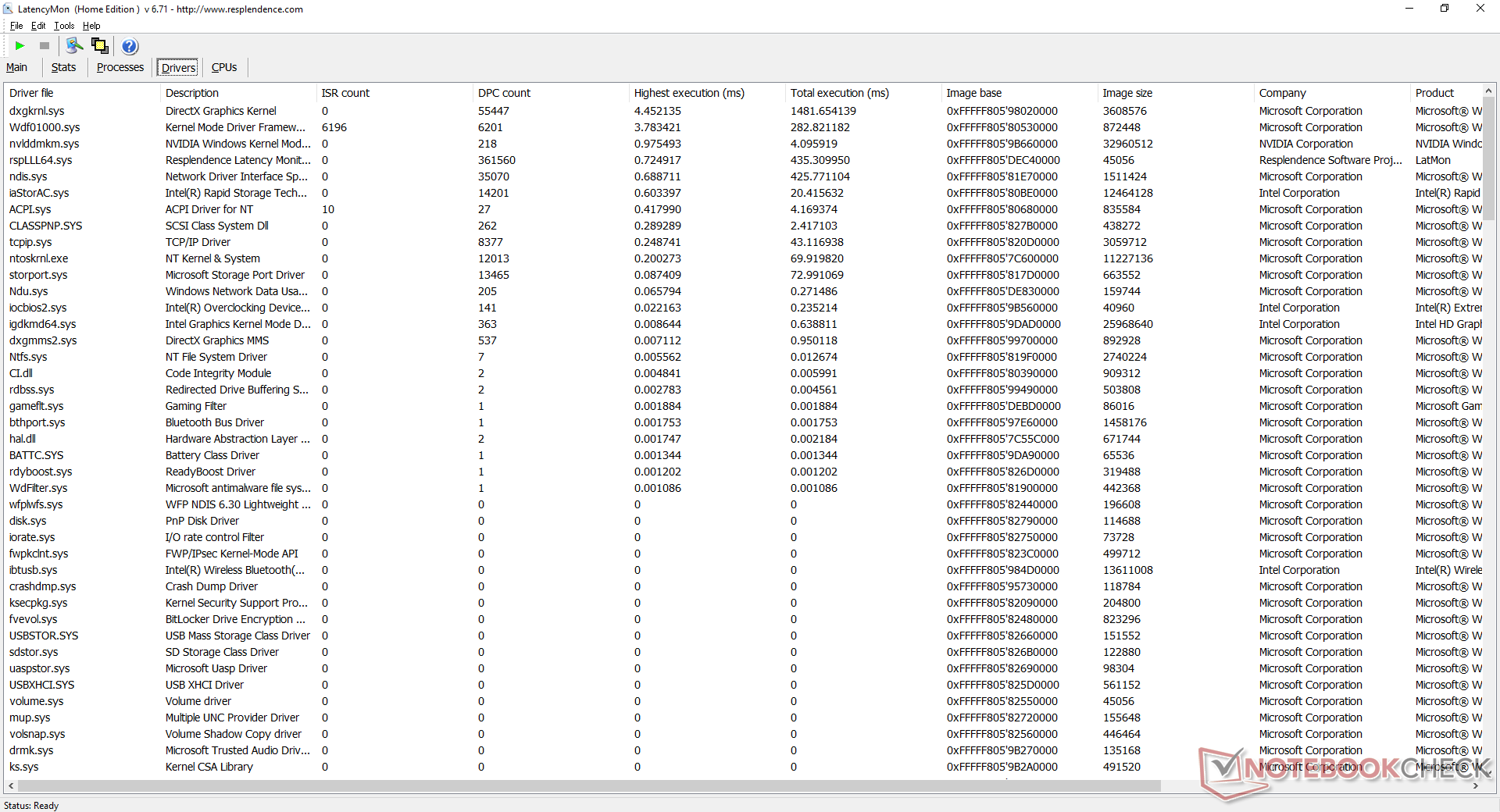
Task: Click 'Resplendence Software Proj...' company cell
Action: pyautogui.click(x=1331, y=160)
